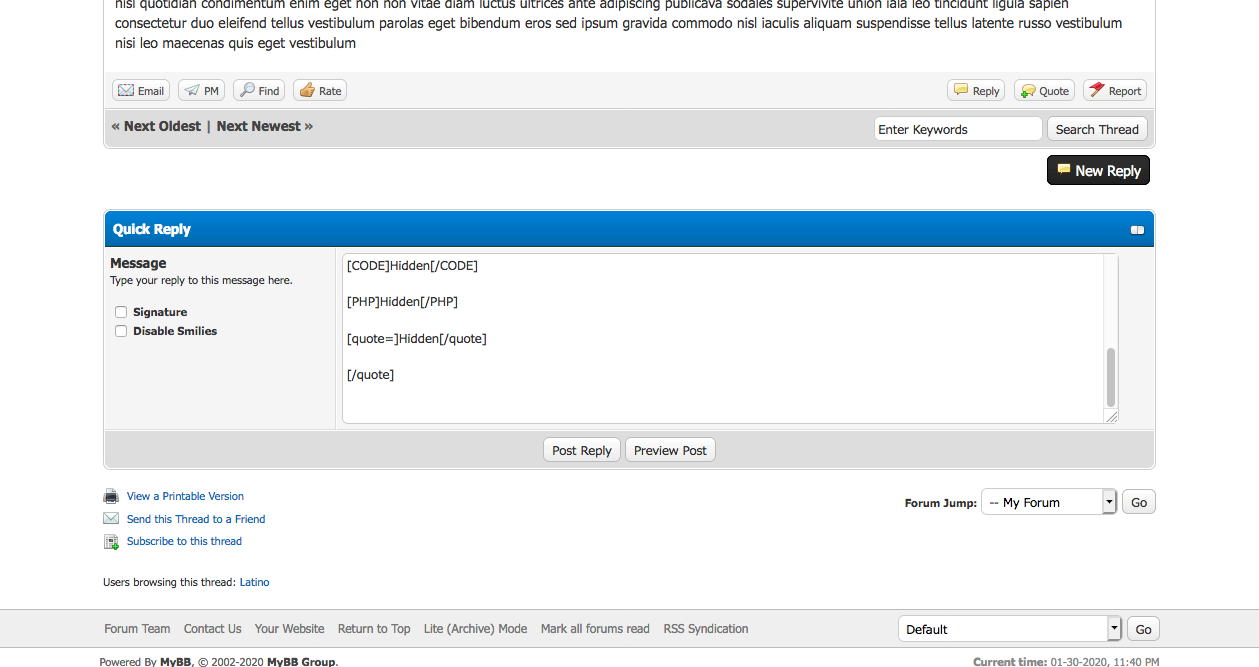Focus the Enter Keywords search field

[957, 130]
